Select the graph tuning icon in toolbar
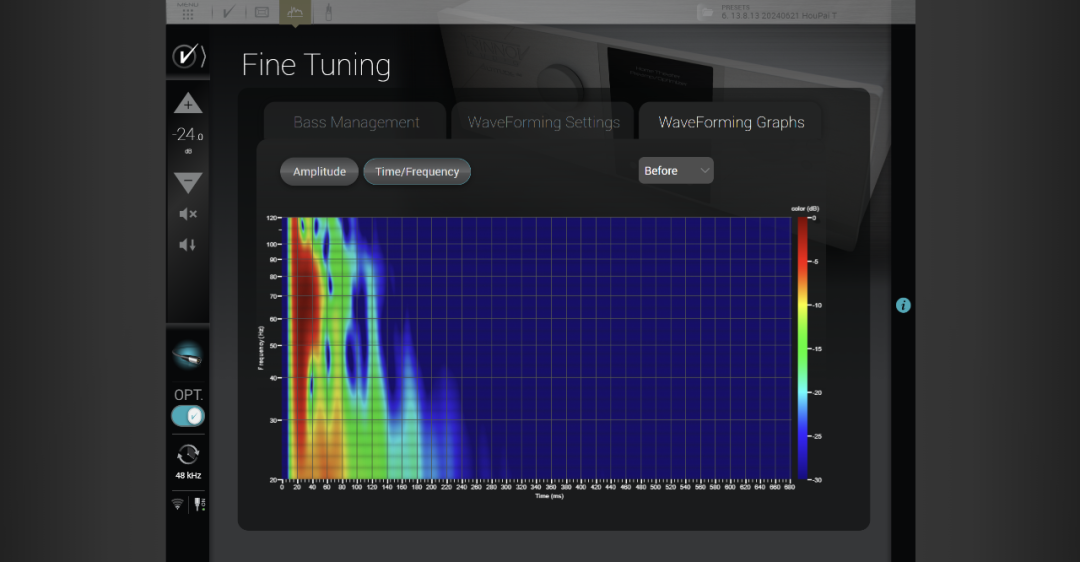1080x562 pixels. click(295, 12)
